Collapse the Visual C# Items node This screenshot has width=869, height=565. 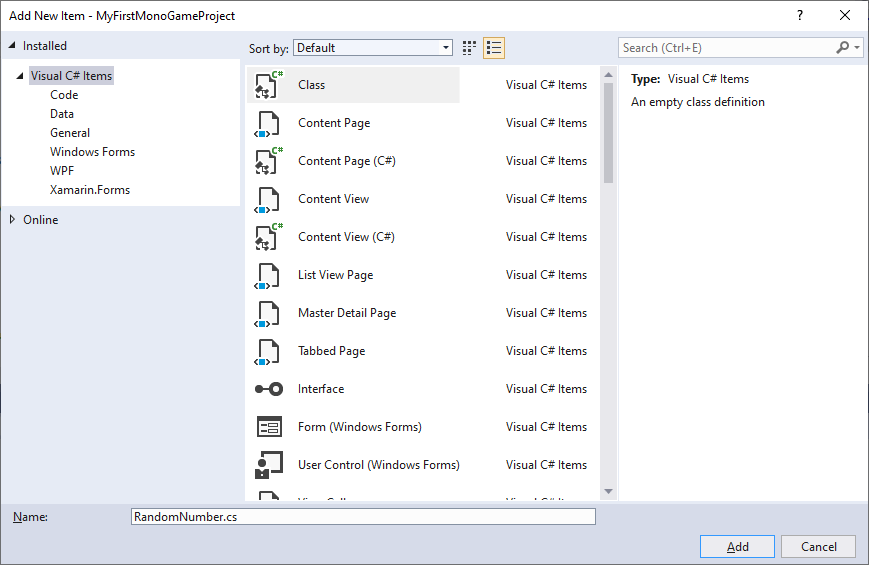click(x=21, y=76)
